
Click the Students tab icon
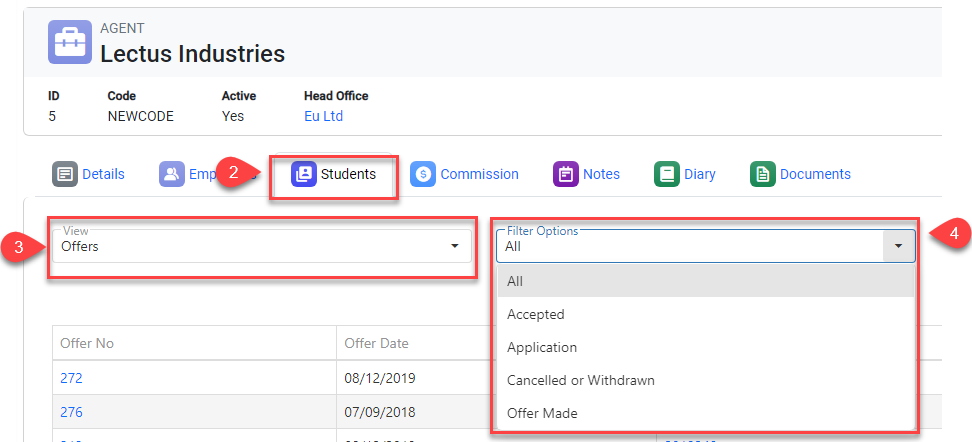[x=303, y=174]
